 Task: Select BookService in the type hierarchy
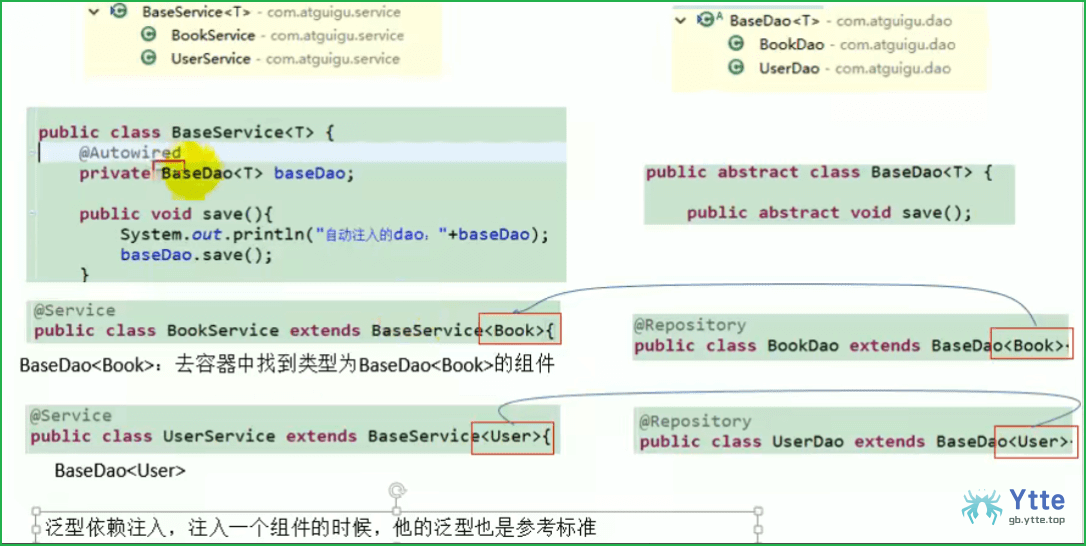(213, 35)
